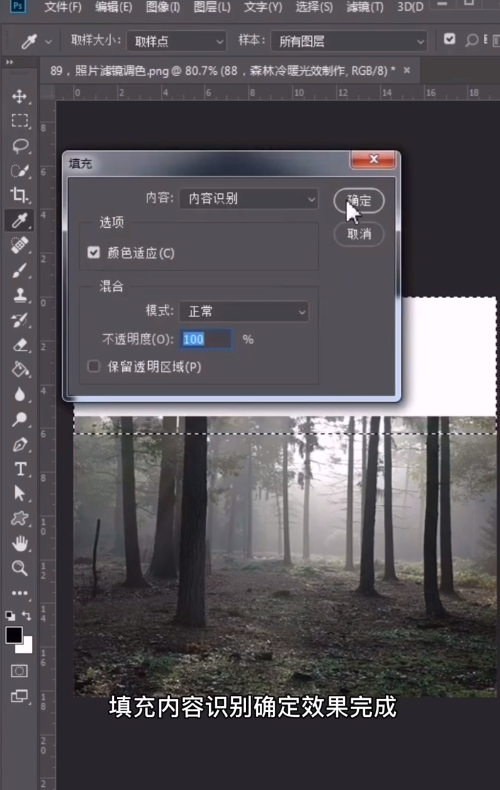Open the Edit menu
Viewport: 500px width, 790px height.
click(113, 7)
